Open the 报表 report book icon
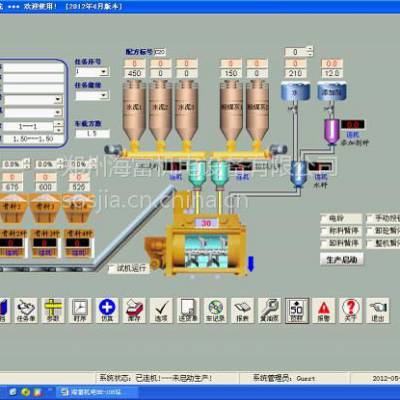The width and height of the screenshot is (400, 400). tap(242, 310)
